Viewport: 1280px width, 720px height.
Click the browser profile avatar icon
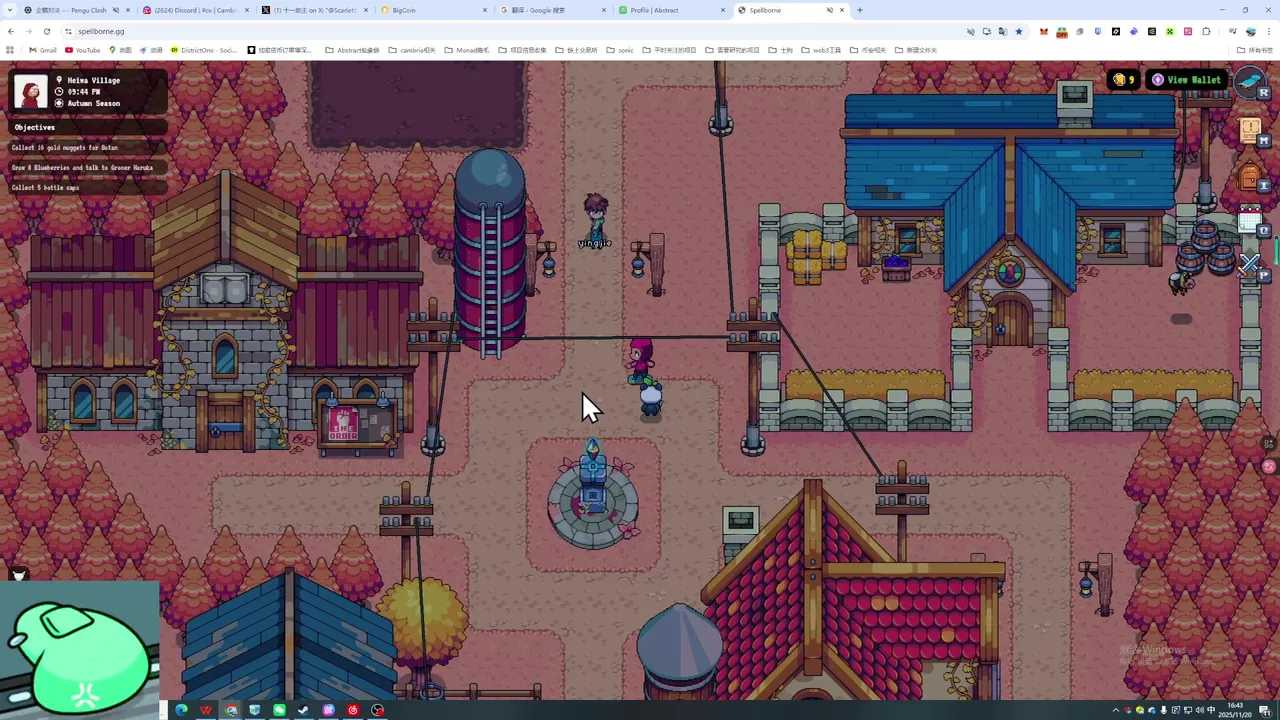[1250, 31]
